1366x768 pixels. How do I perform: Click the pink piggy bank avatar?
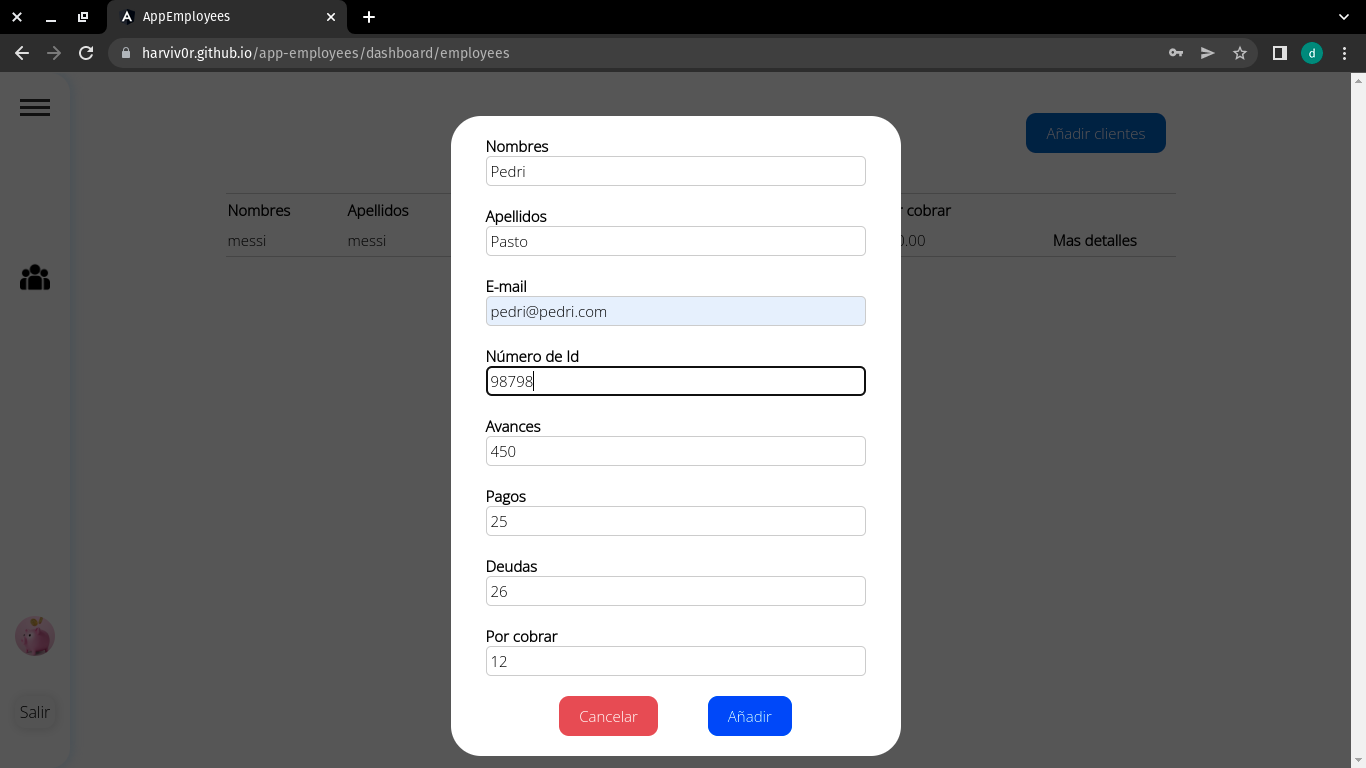click(35, 636)
